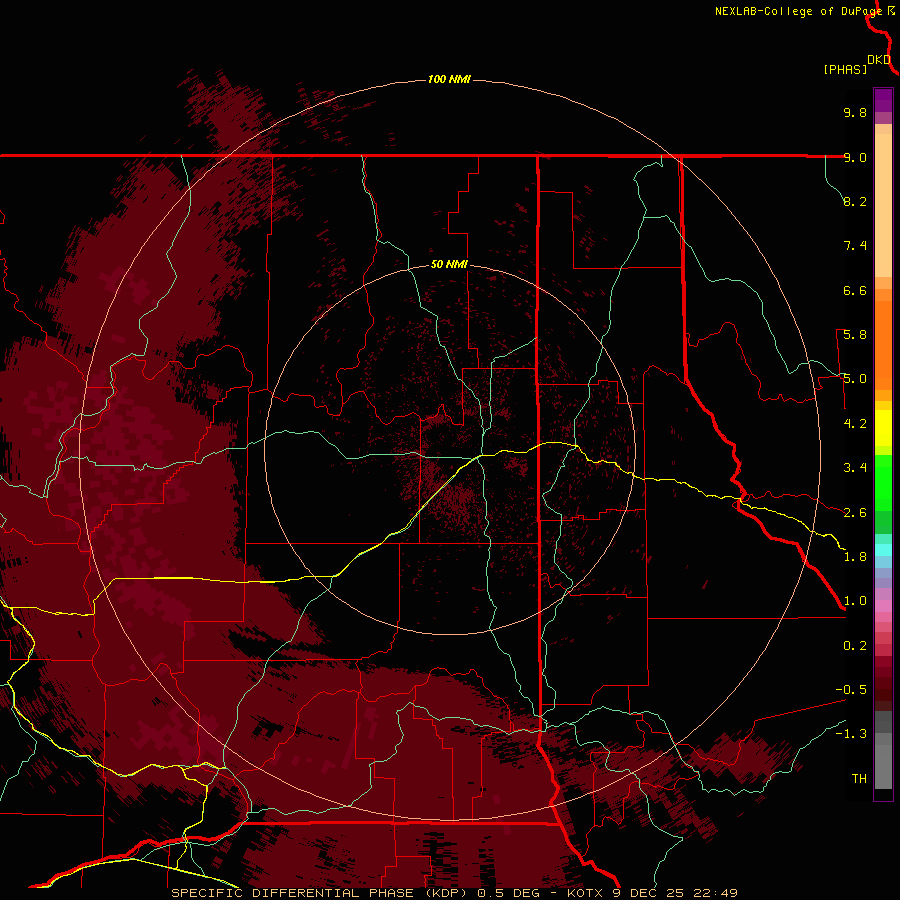The height and width of the screenshot is (900, 900).
Task: Click the 5.8 value on the color scale
Action: [855, 335]
